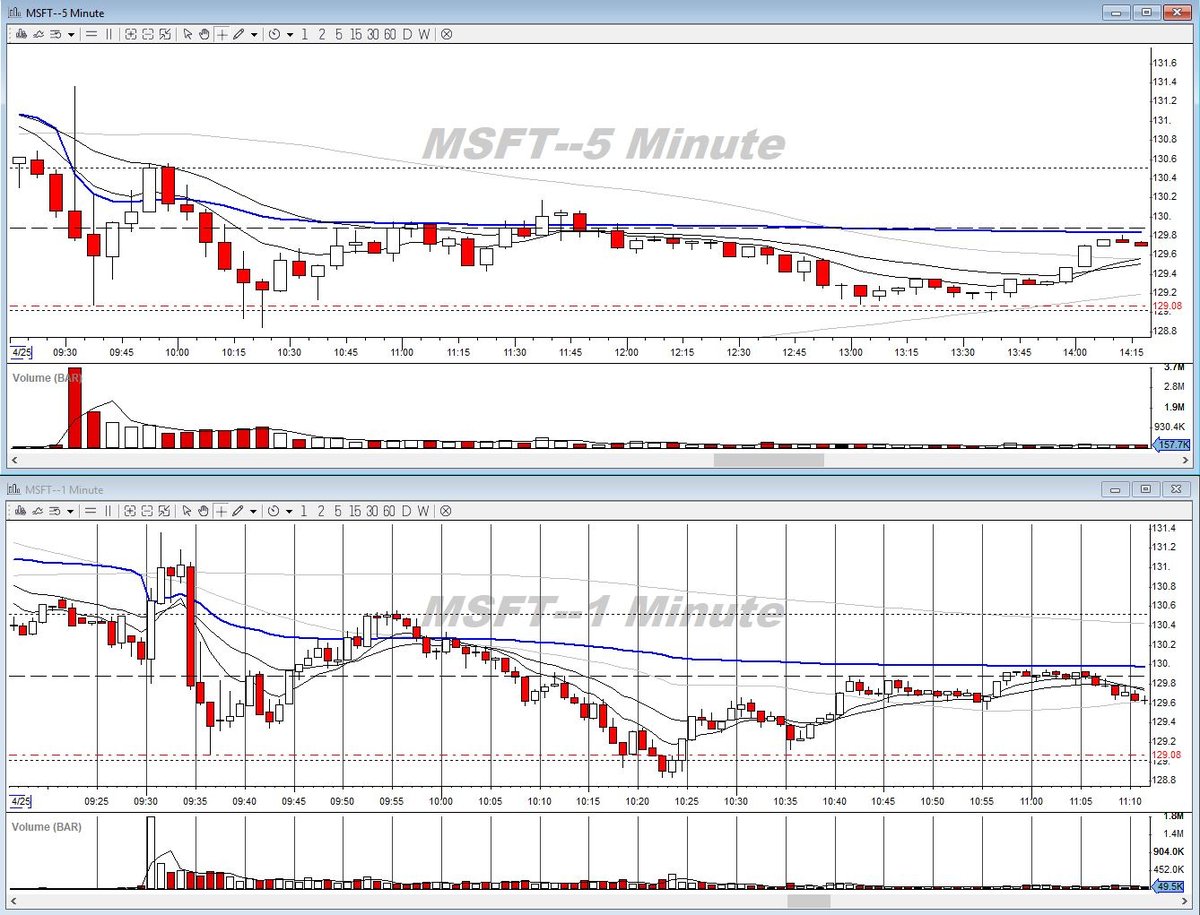The image size is (1200, 915).
Task: Expand drawing tools dropdown in 5 Minute window
Action: (x=254, y=34)
